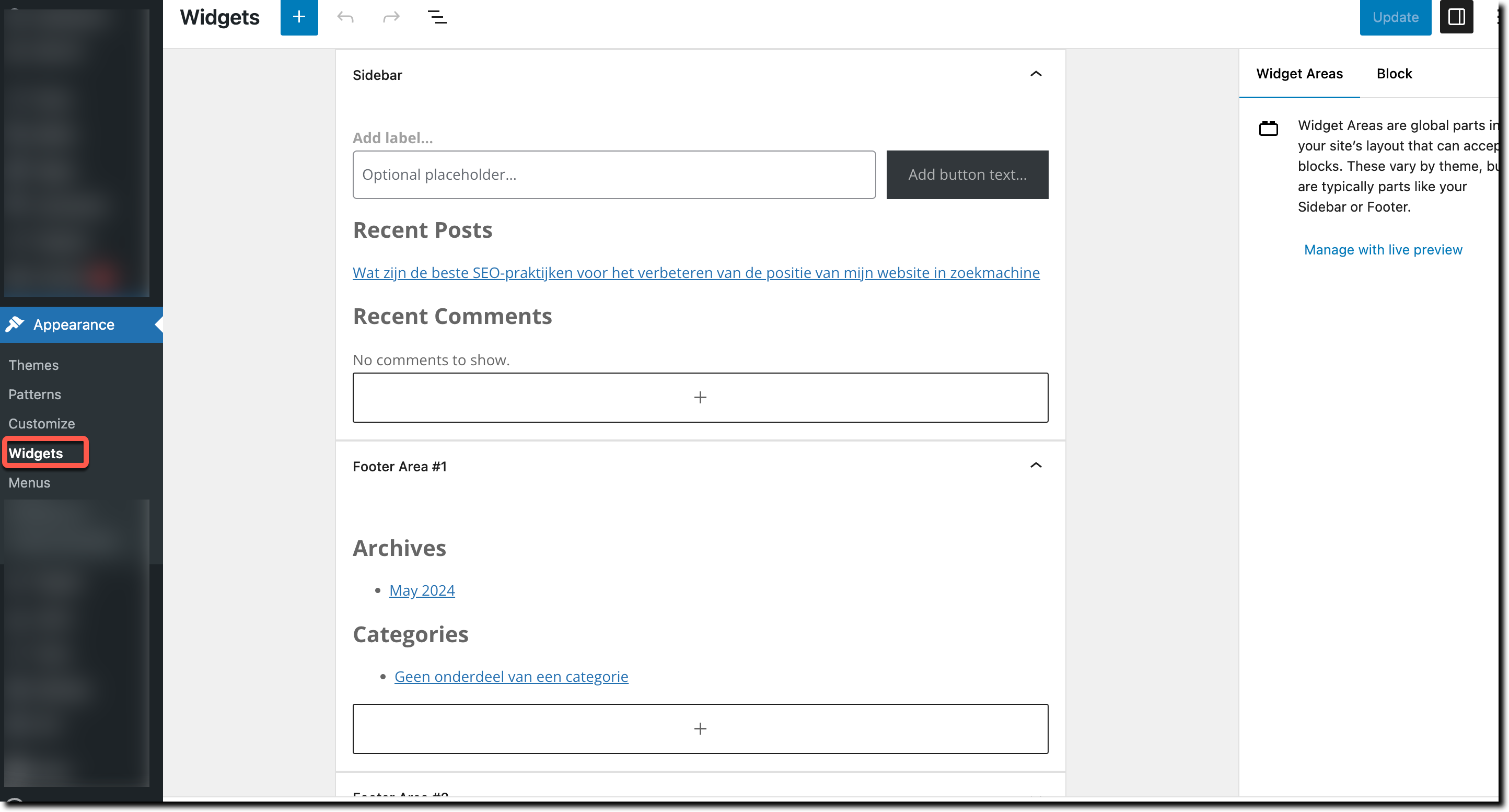1509x812 pixels.
Task: Select the Archives heading
Action: [400, 548]
